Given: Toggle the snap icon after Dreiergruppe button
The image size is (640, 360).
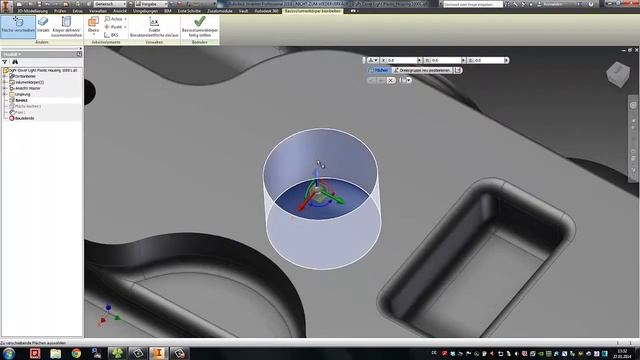Looking at the screenshot, I should tap(458, 70).
